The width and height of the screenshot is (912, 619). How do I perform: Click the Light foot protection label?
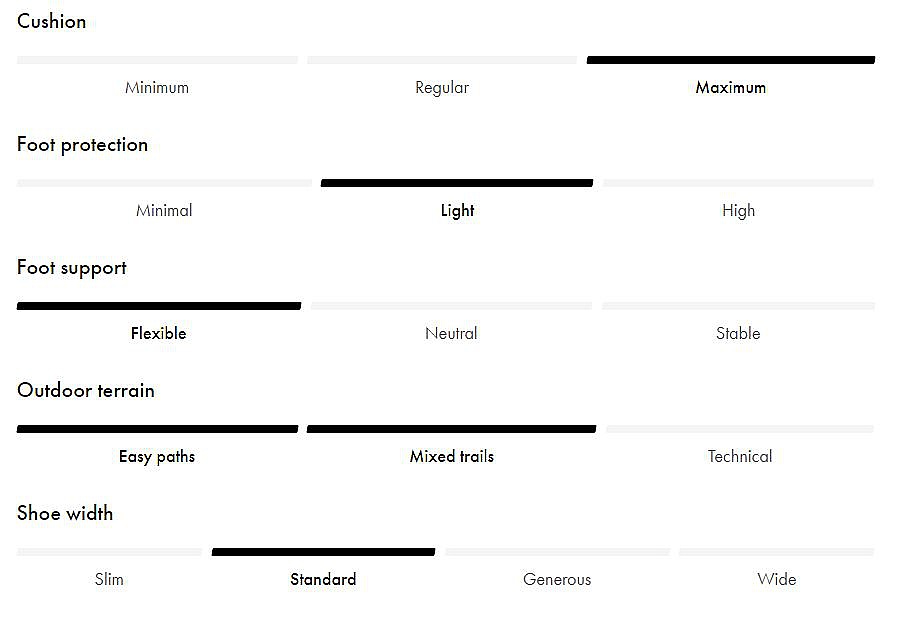(x=457, y=211)
